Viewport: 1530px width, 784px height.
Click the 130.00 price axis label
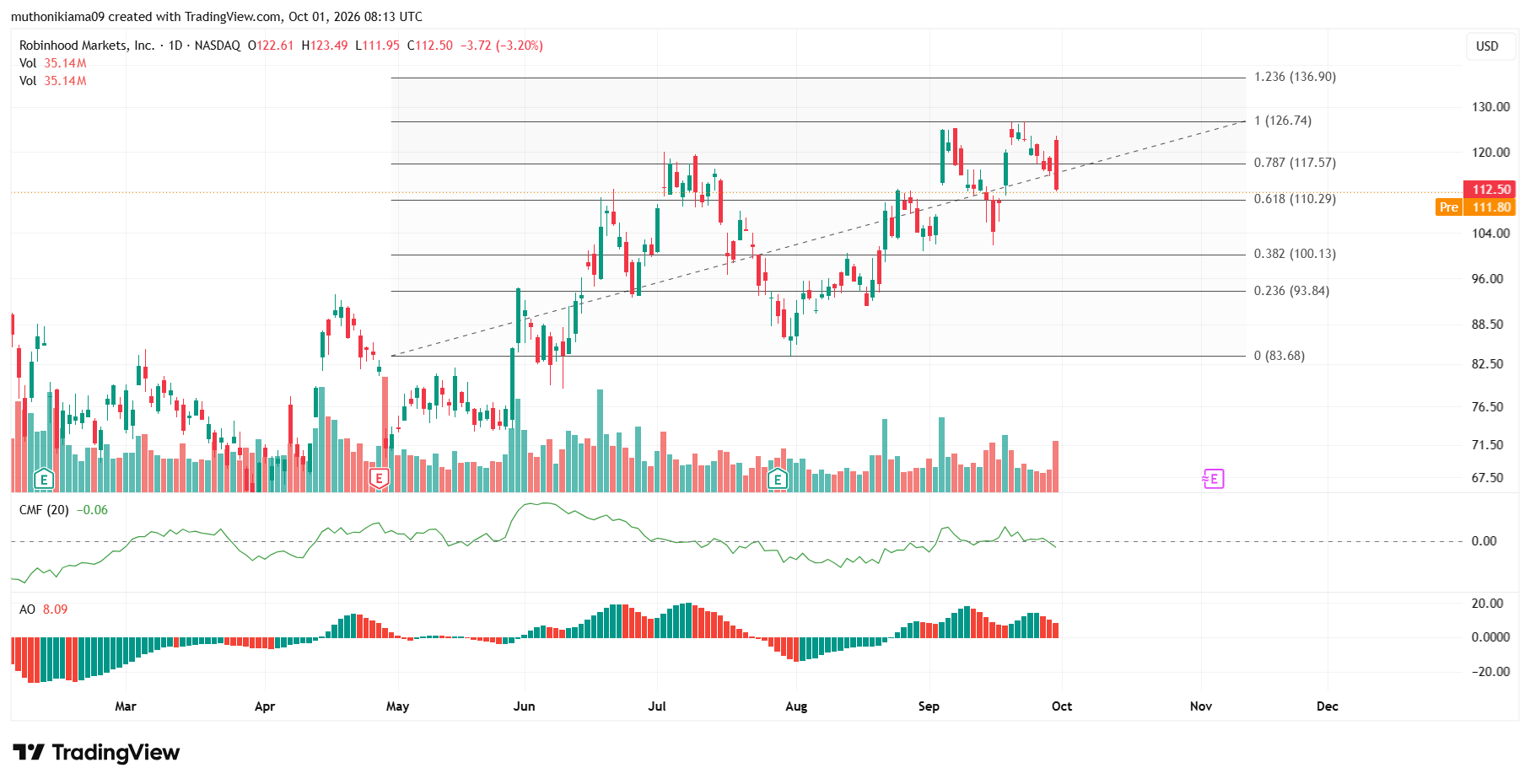[x=1491, y=107]
